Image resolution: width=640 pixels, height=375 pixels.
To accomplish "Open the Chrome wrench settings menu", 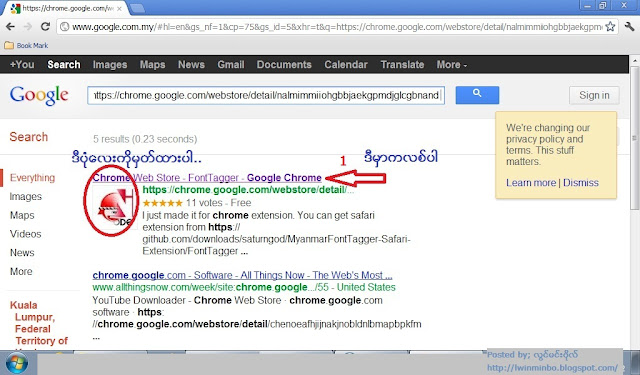I will [x=629, y=27].
